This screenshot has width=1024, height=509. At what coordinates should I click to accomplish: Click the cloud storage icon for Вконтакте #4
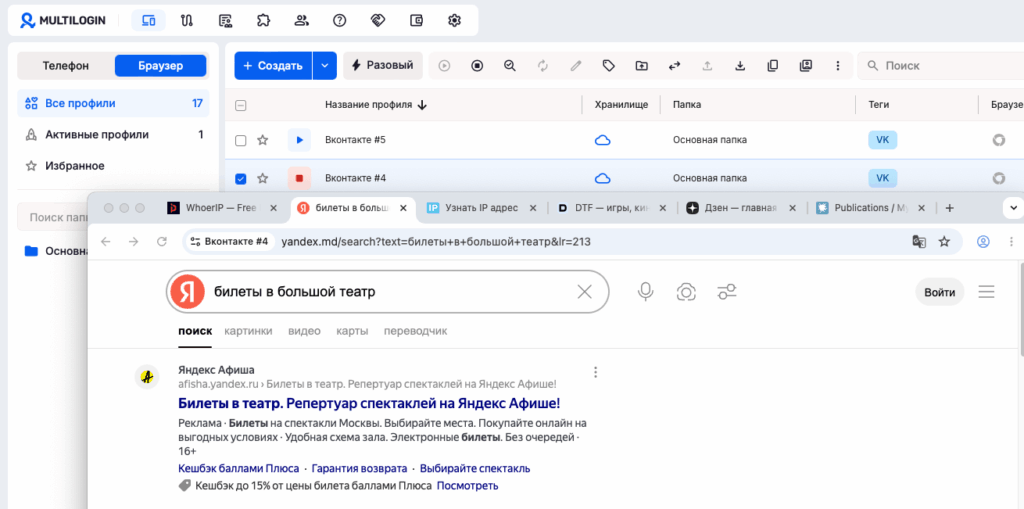pos(603,178)
